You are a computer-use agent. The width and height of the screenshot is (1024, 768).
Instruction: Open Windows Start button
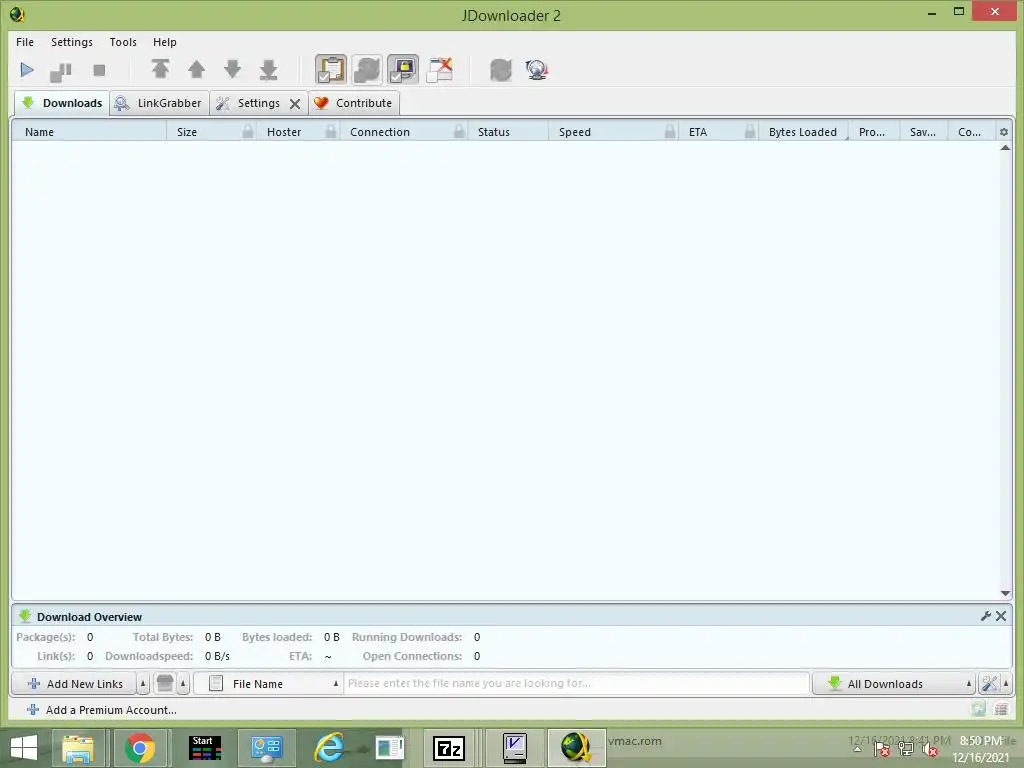24,748
